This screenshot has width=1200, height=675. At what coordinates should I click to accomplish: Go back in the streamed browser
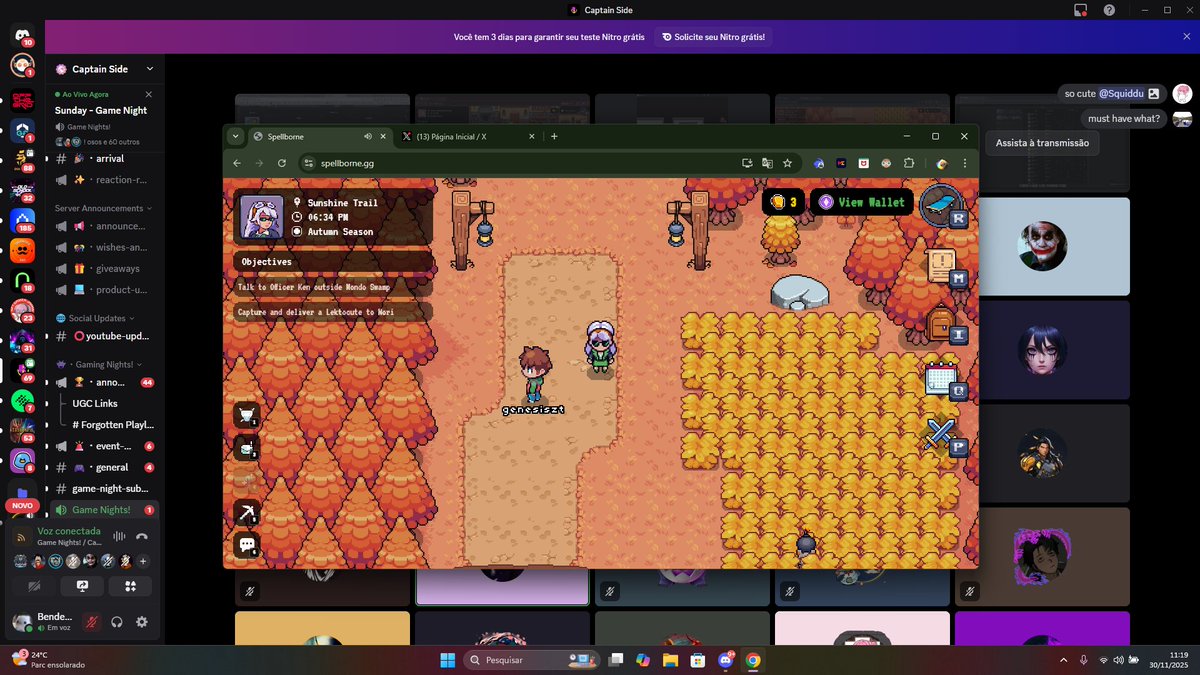tap(237, 163)
